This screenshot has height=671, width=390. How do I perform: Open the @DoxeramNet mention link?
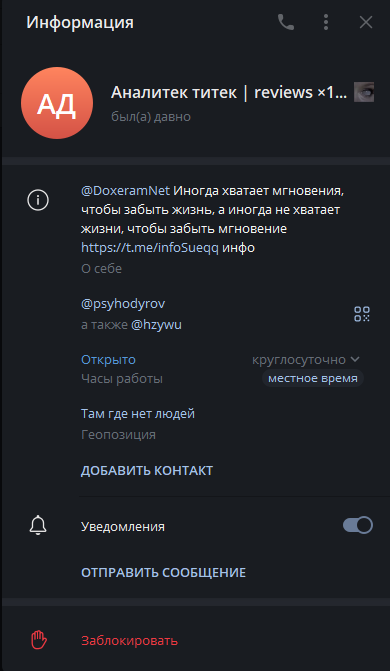point(125,190)
